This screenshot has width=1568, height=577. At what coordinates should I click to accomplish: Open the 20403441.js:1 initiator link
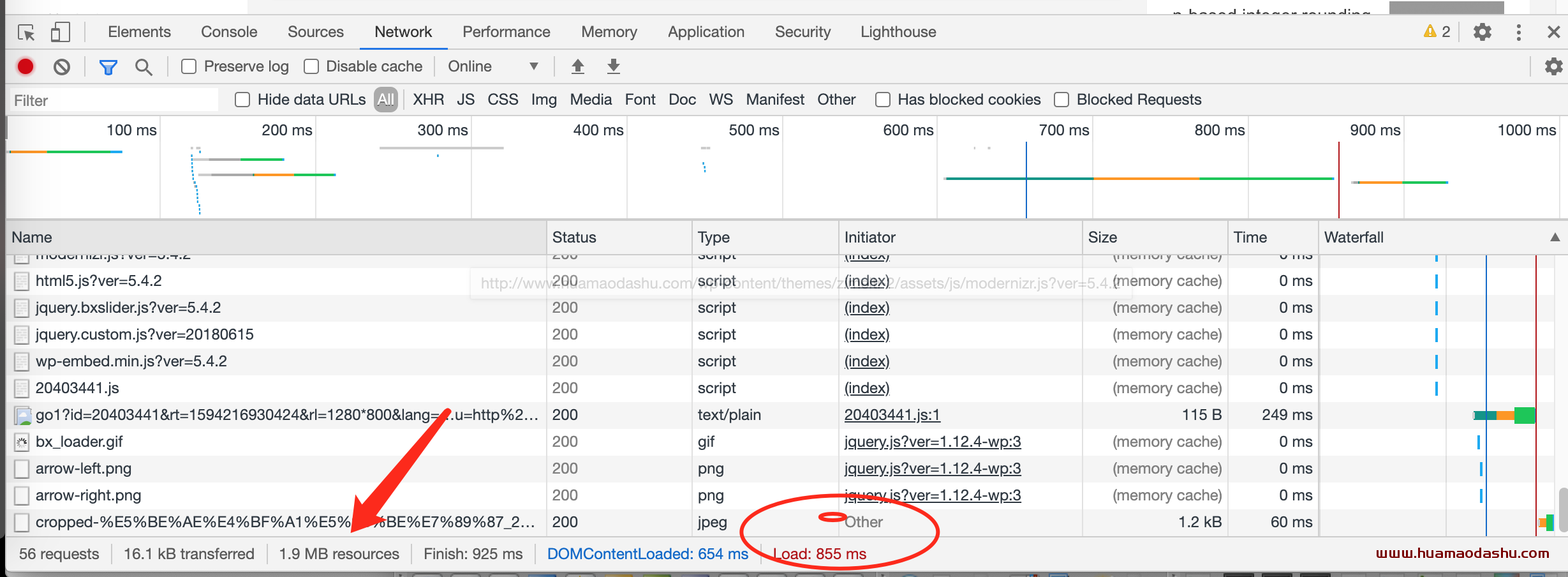[892, 415]
